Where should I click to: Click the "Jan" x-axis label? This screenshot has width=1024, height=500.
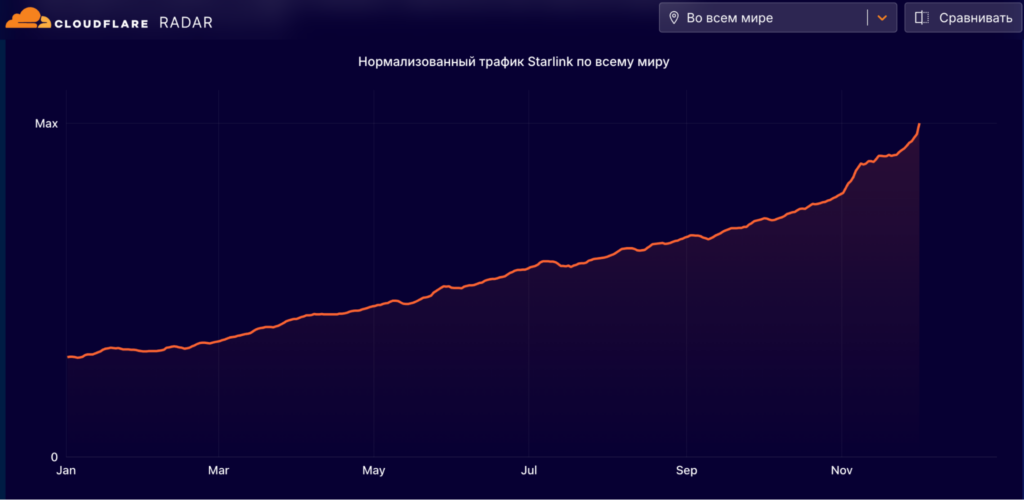pyautogui.click(x=65, y=470)
